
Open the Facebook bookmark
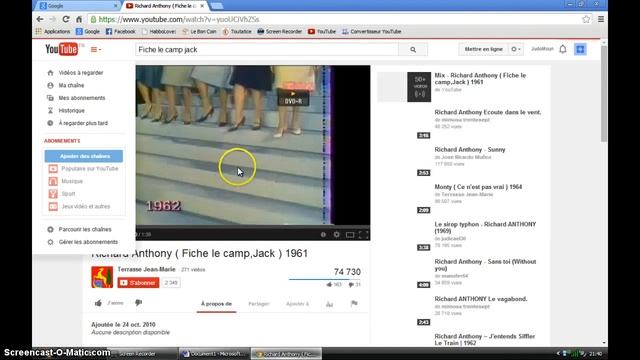click(120, 31)
